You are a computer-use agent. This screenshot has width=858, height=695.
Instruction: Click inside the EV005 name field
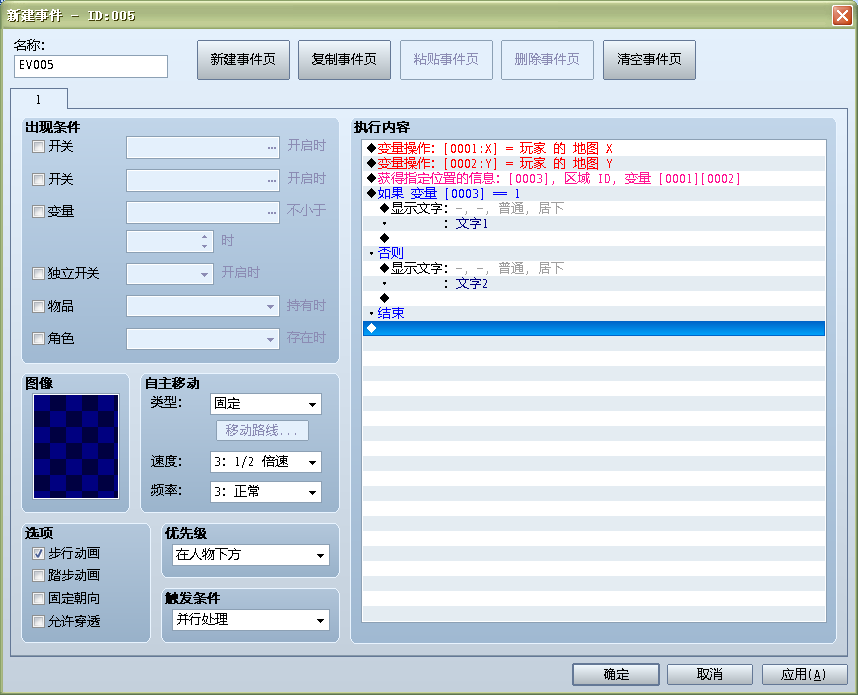point(90,66)
